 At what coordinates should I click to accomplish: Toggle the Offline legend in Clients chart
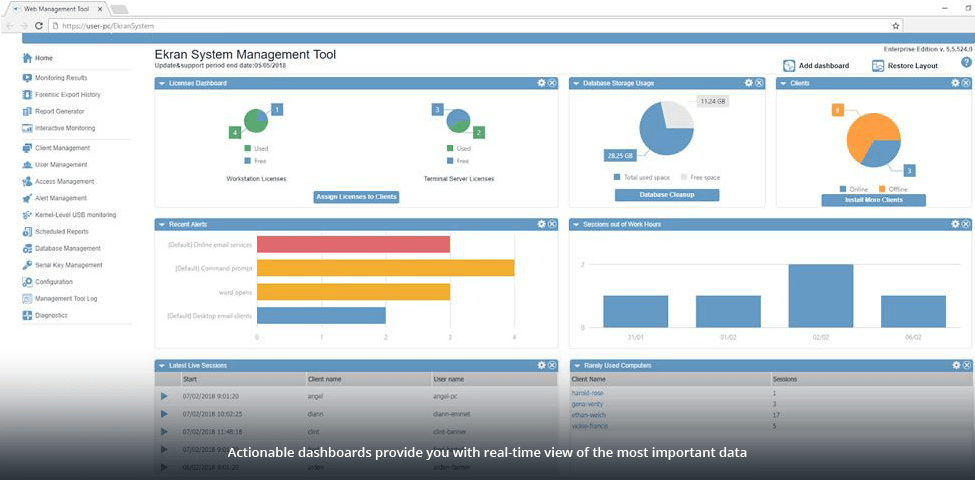(x=881, y=188)
